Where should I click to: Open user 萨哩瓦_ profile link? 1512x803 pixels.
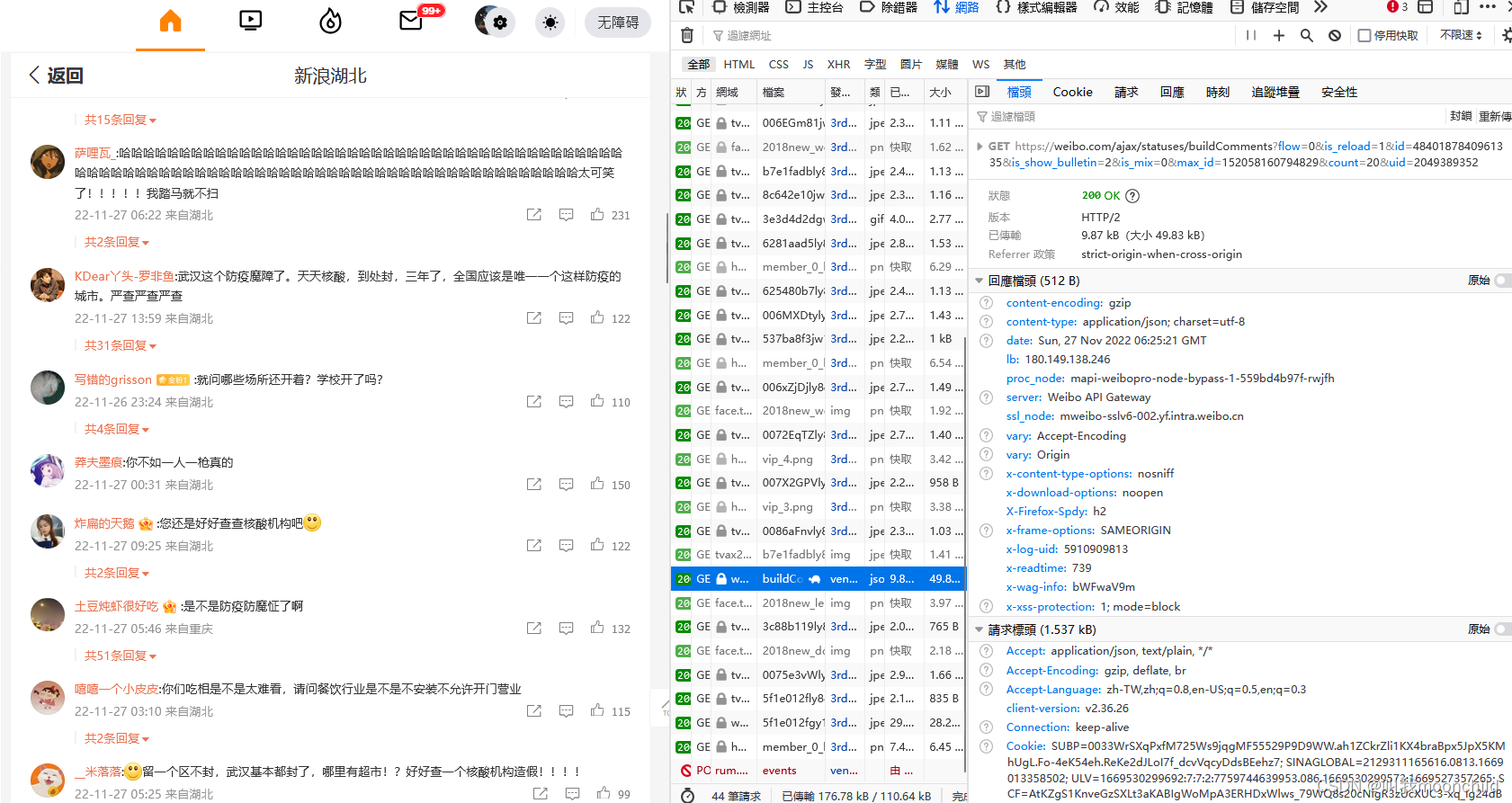coord(94,153)
